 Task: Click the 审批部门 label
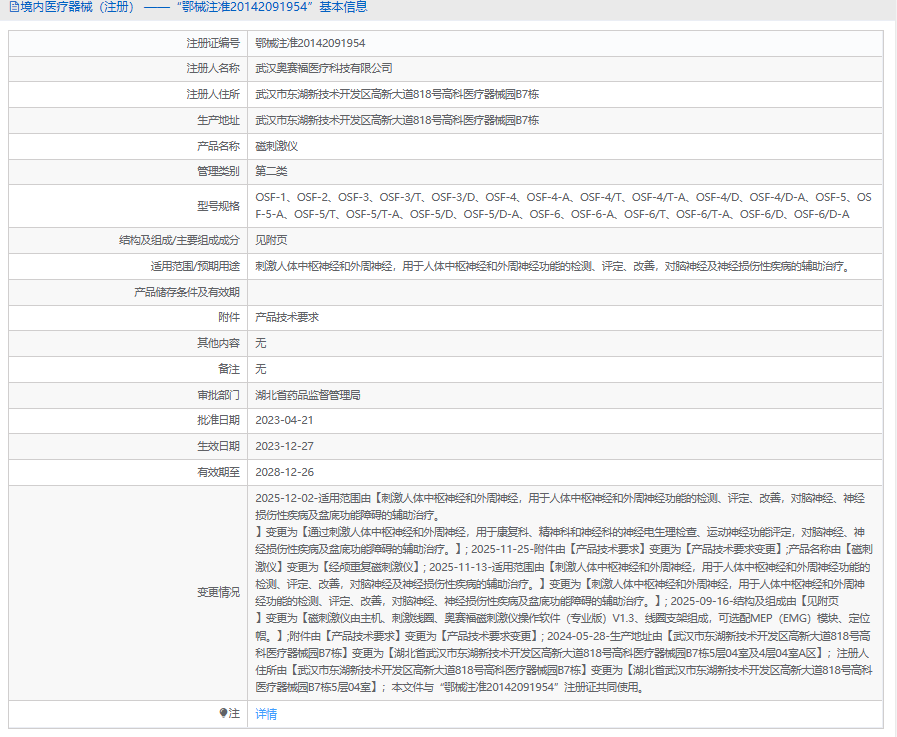[x=219, y=395]
